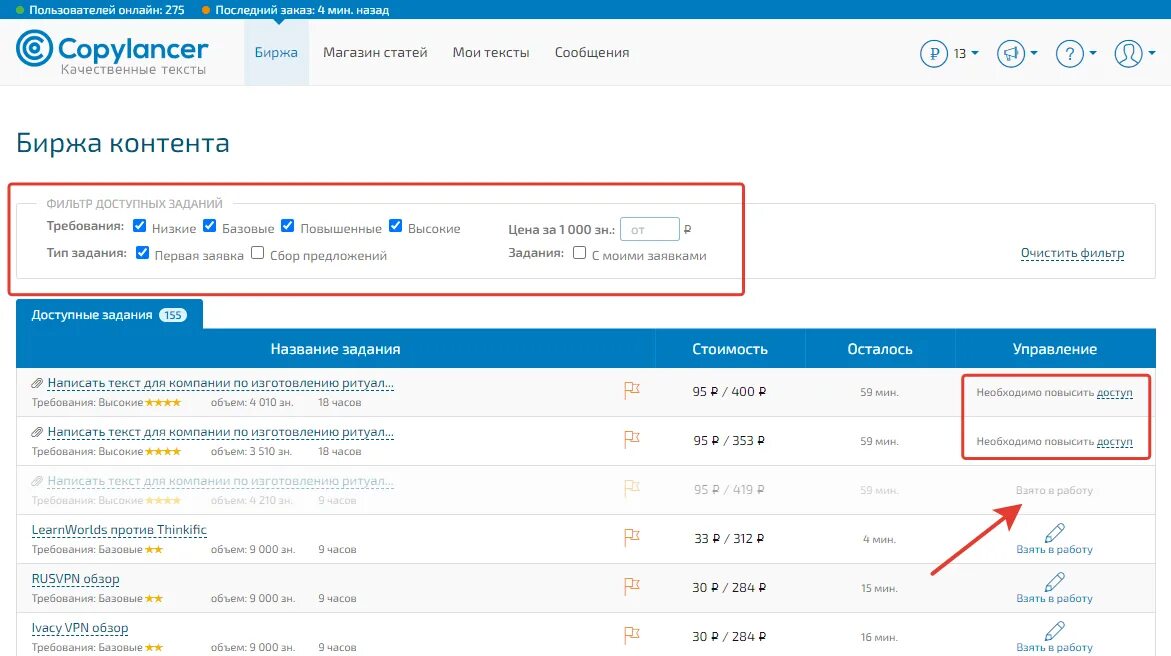Screen dimensions: 1171x656
Task: Click the Copylancer logo
Action: [x=112, y=52]
